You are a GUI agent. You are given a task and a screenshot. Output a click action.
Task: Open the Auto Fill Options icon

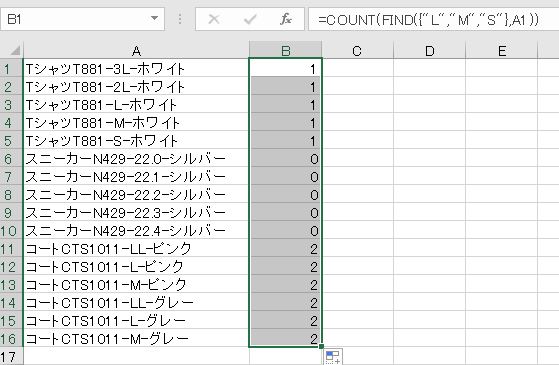(334, 357)
